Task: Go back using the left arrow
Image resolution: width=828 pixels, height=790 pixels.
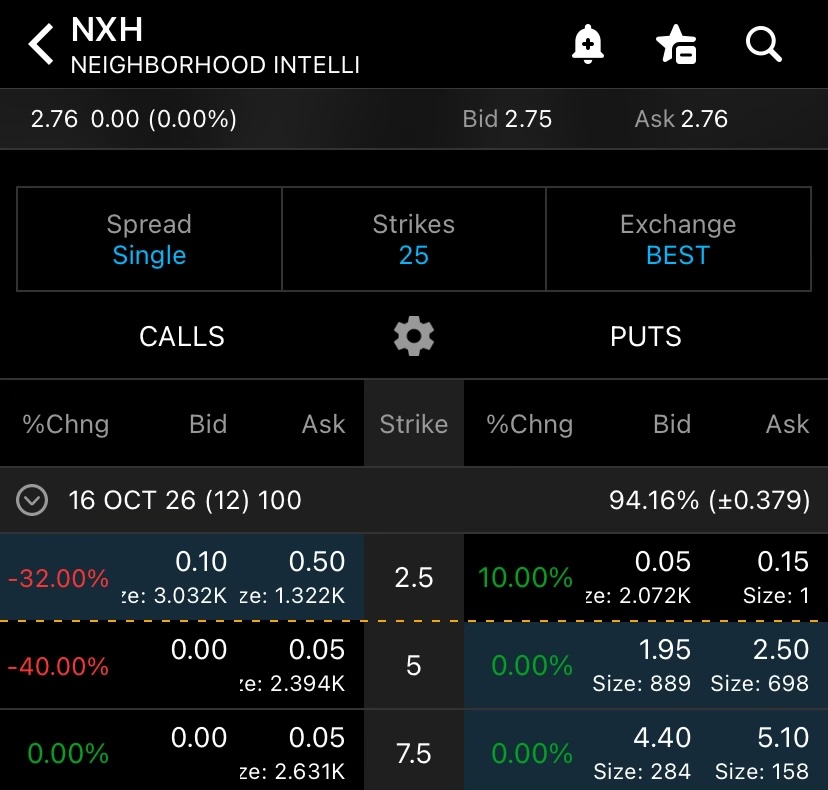Action: (41, 44)
